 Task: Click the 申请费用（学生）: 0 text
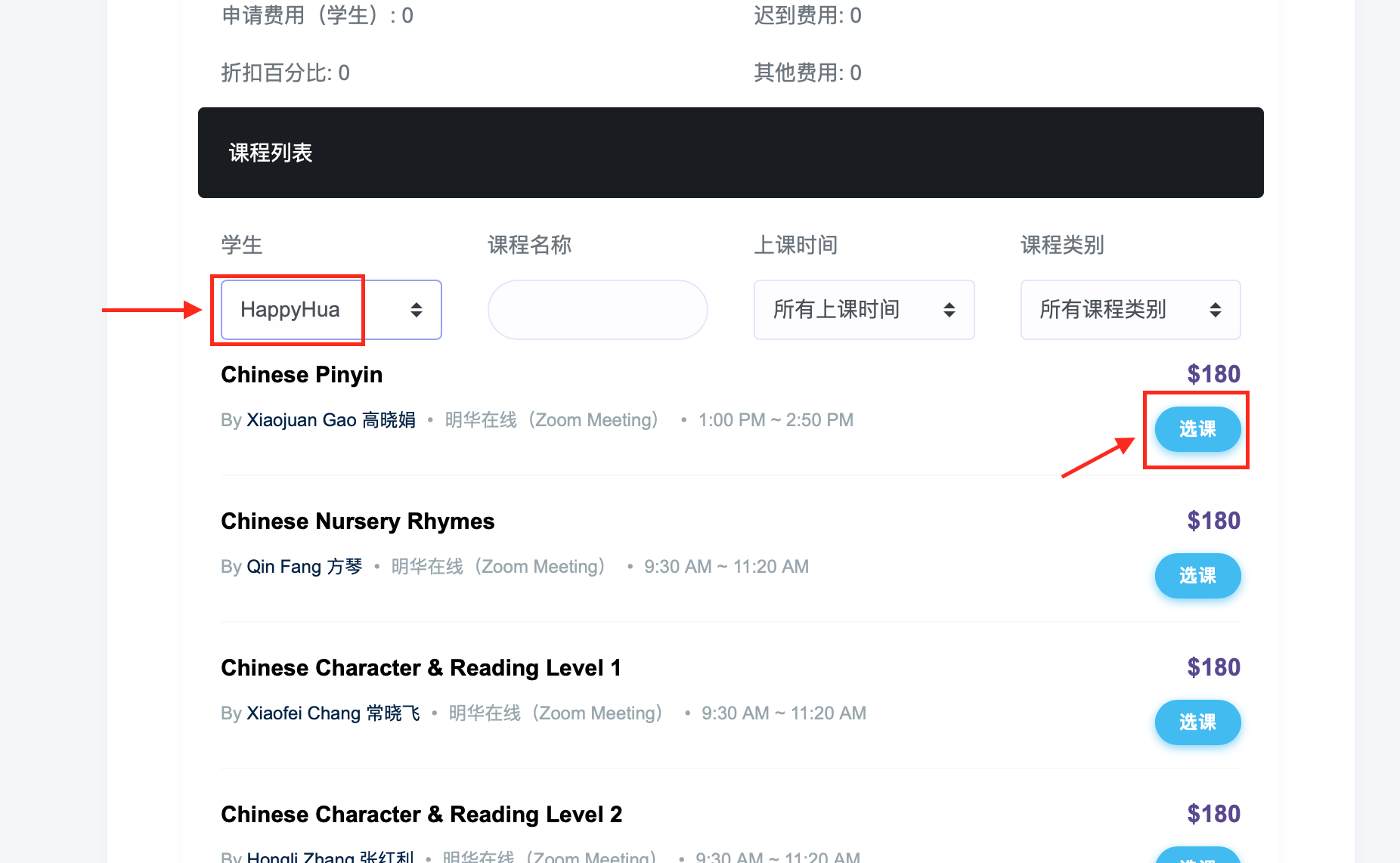click(x=317, y=16)
